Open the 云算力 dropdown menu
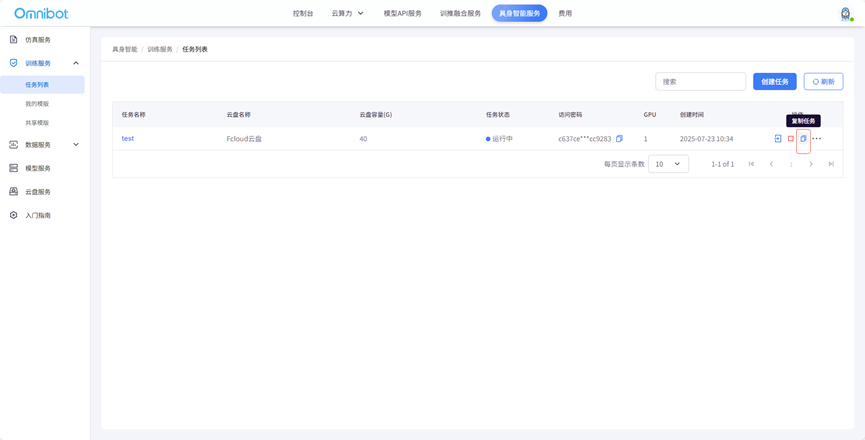Screen dimensions: 865x440 [348, 13]
